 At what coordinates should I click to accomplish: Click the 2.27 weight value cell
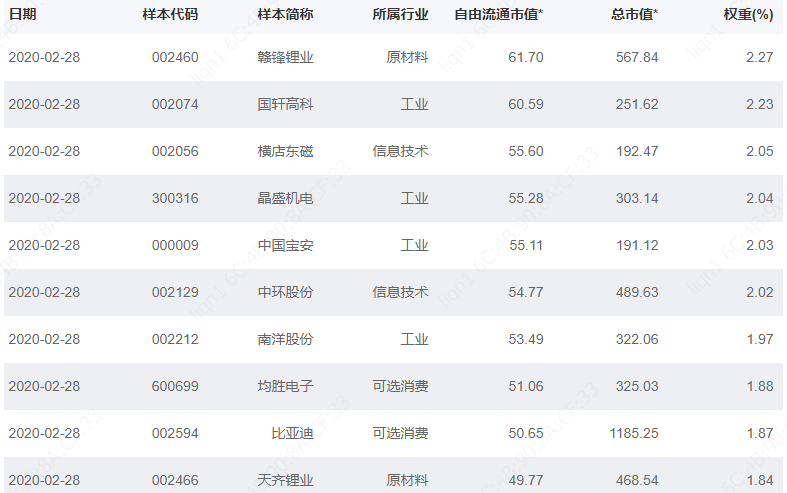click(x=759, y=57)
